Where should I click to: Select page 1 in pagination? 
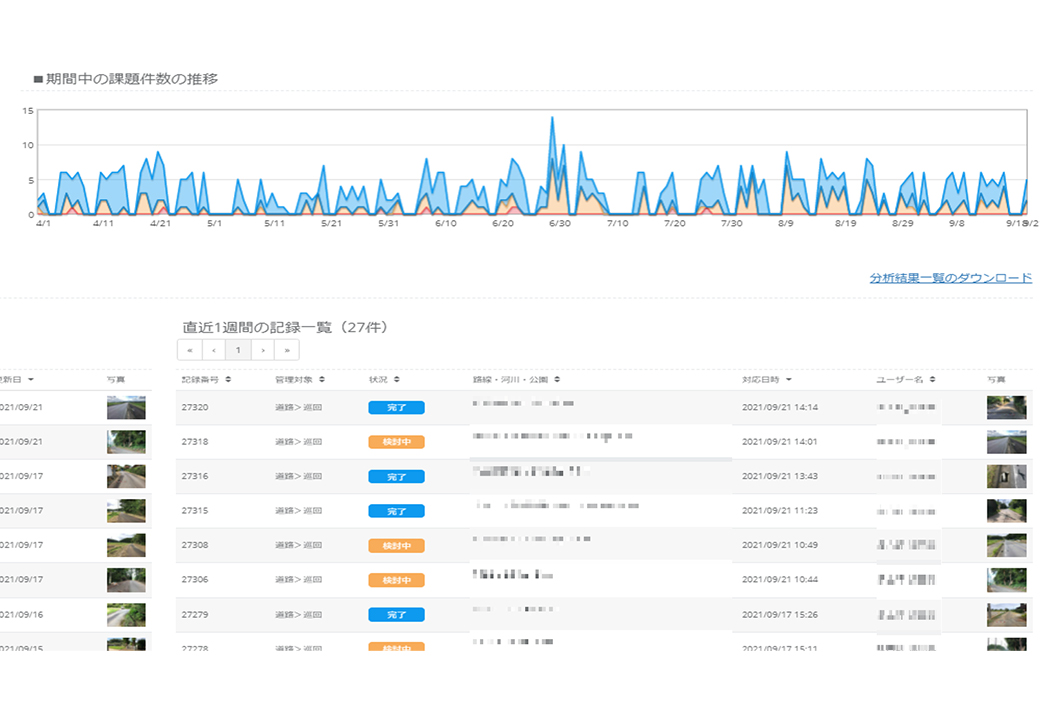click(238, 350)
